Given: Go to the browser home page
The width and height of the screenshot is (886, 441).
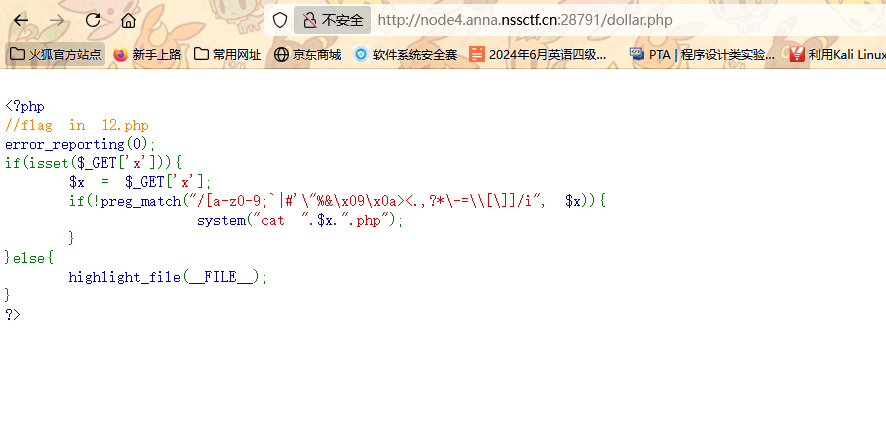Looking at the screenshot, I should 128,20.
